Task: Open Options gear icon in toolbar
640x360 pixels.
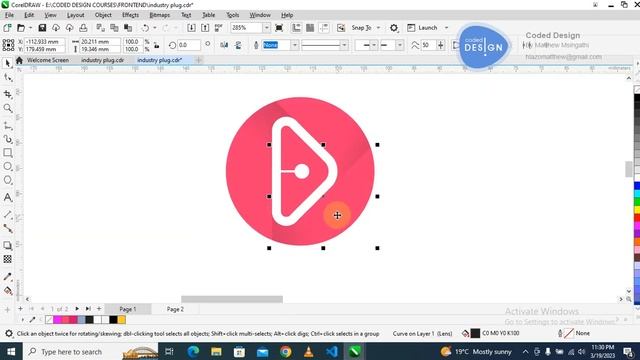Action: pos(393,28)
